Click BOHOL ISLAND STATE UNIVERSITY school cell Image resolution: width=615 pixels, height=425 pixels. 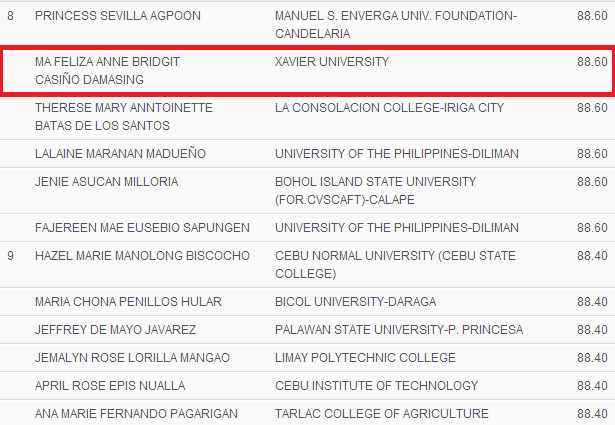point(375,191)
